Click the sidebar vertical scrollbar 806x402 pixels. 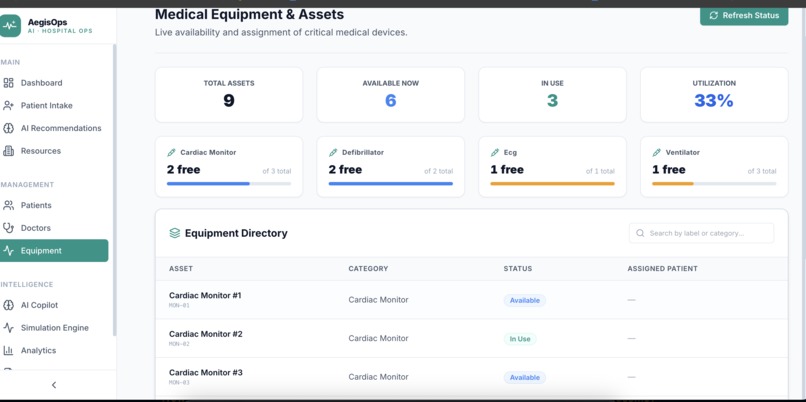pos(115,190)
